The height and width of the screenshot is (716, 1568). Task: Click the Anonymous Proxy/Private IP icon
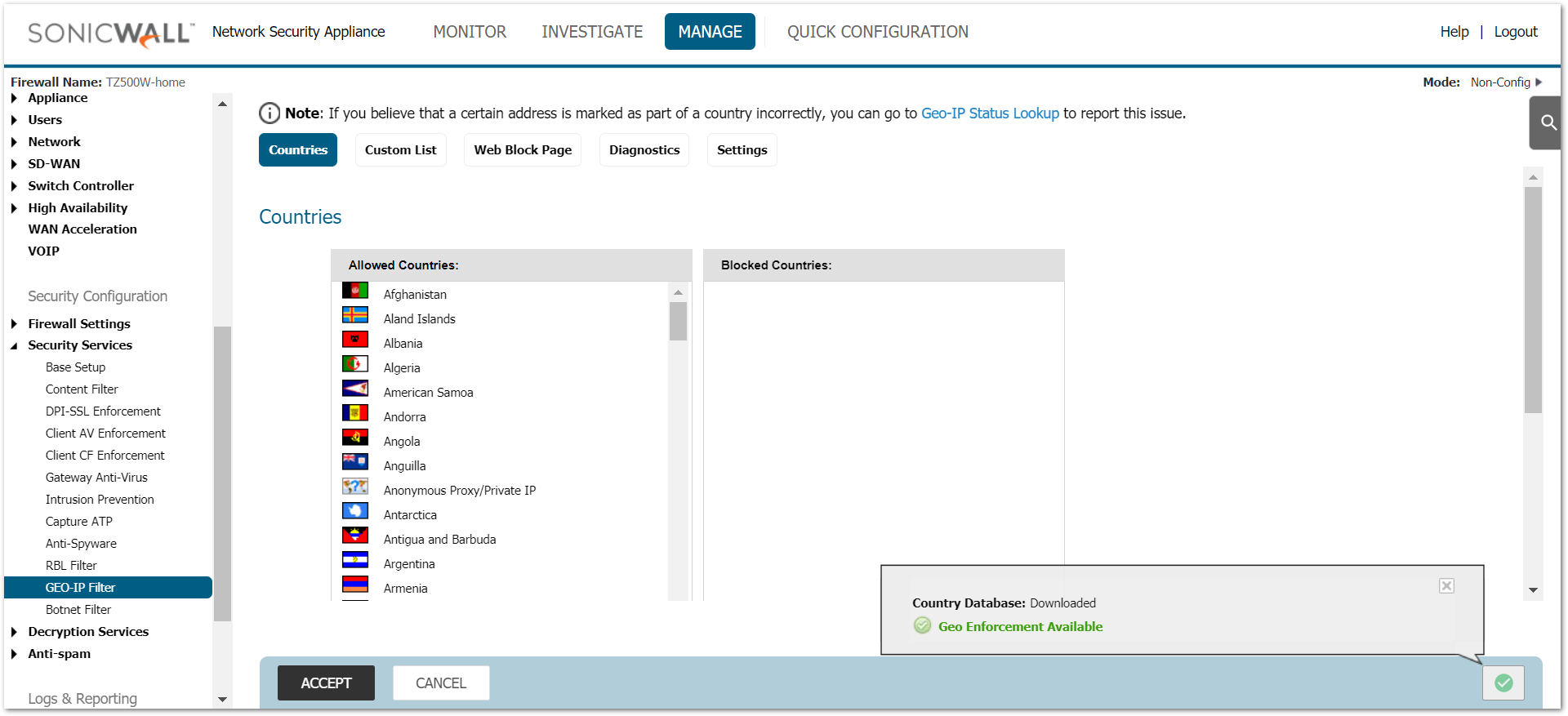(354, 487)
